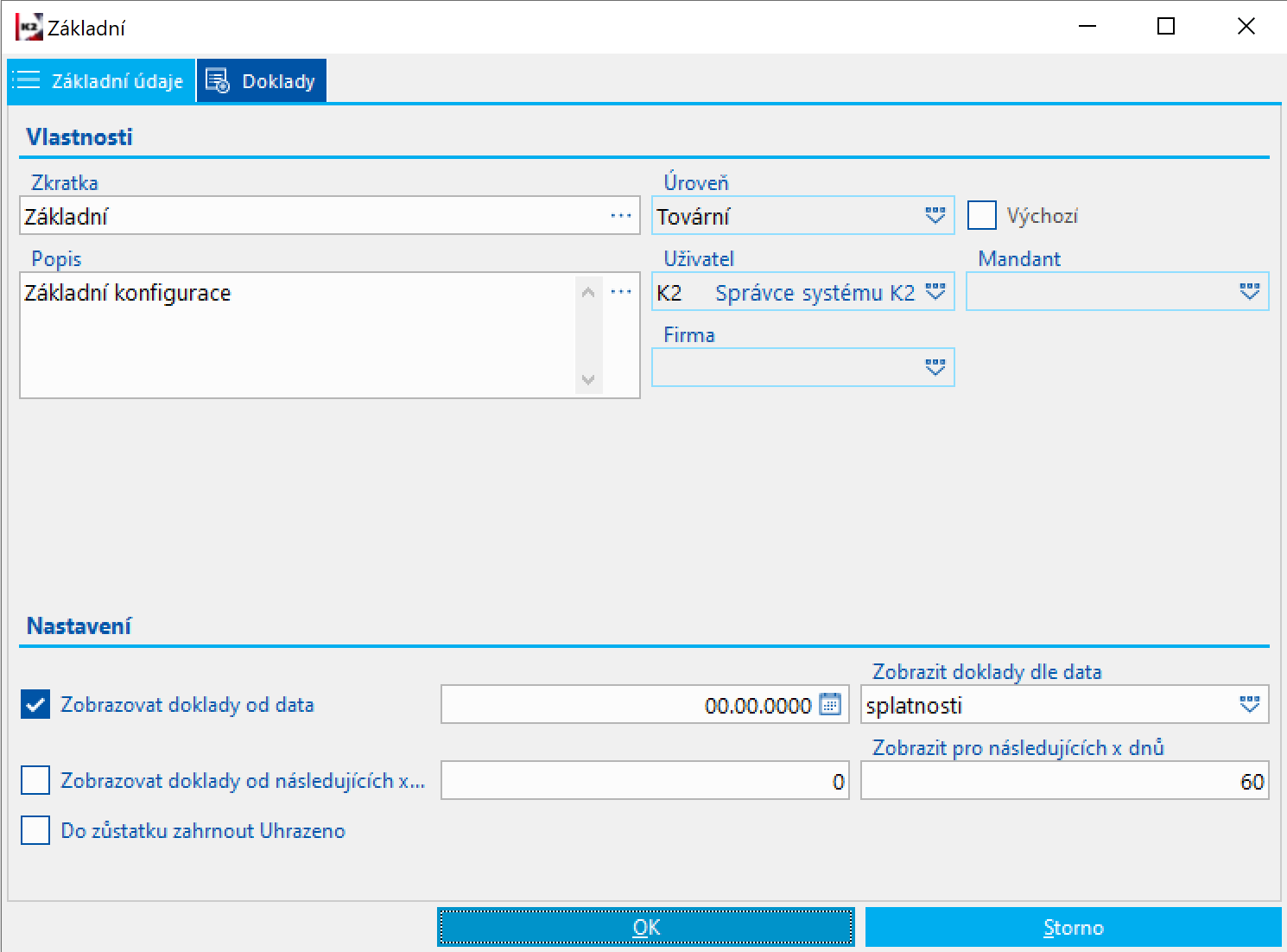Uncheck Zobrazovat doklady od data

click(x=35, y=705)
